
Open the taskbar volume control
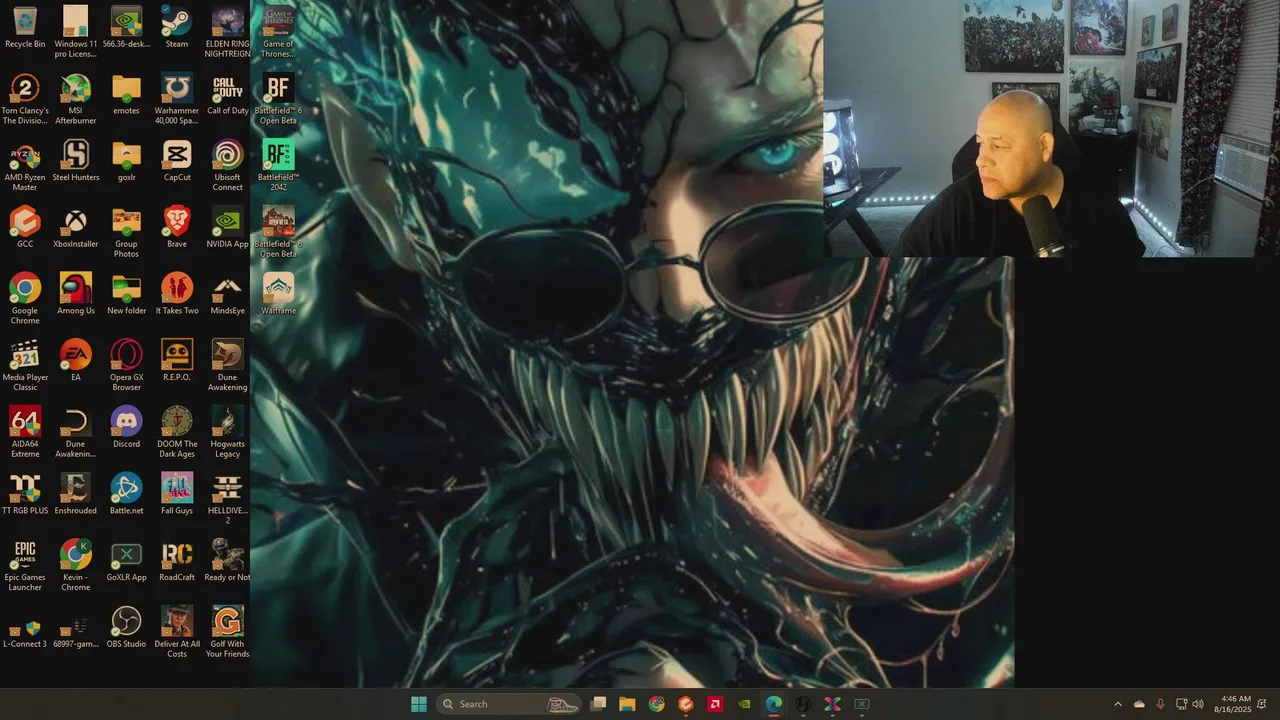click(x=1198, y=704)
